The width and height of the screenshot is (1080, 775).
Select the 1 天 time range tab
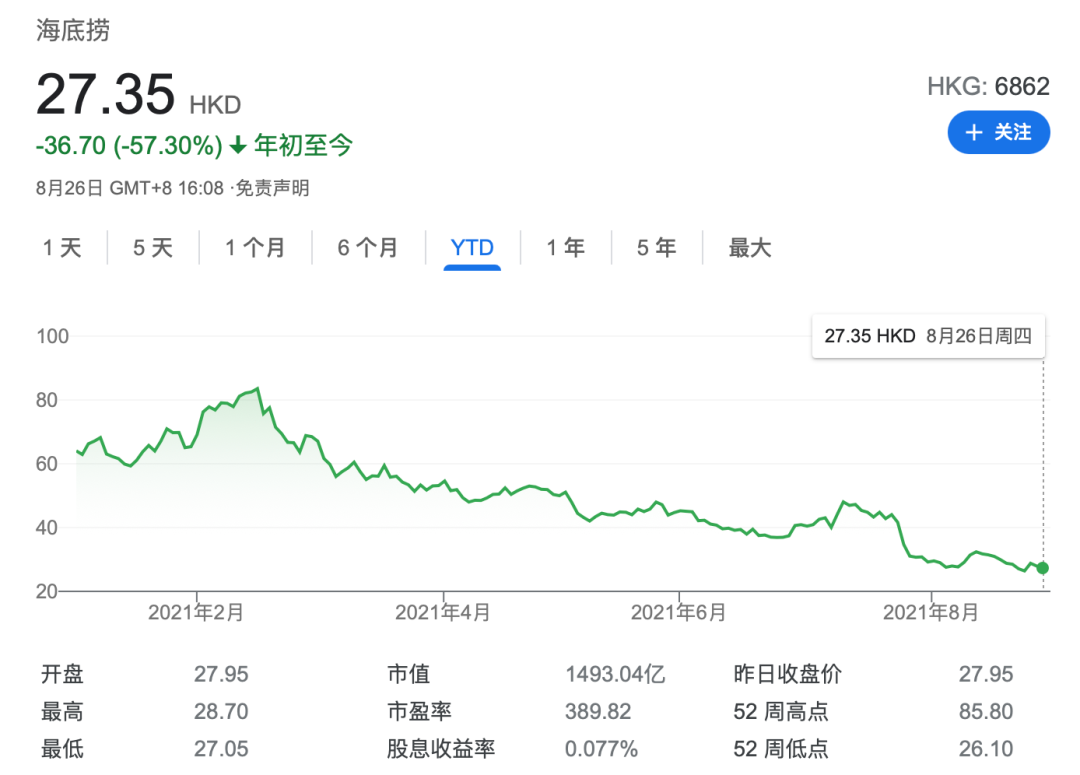click(62, 247)
